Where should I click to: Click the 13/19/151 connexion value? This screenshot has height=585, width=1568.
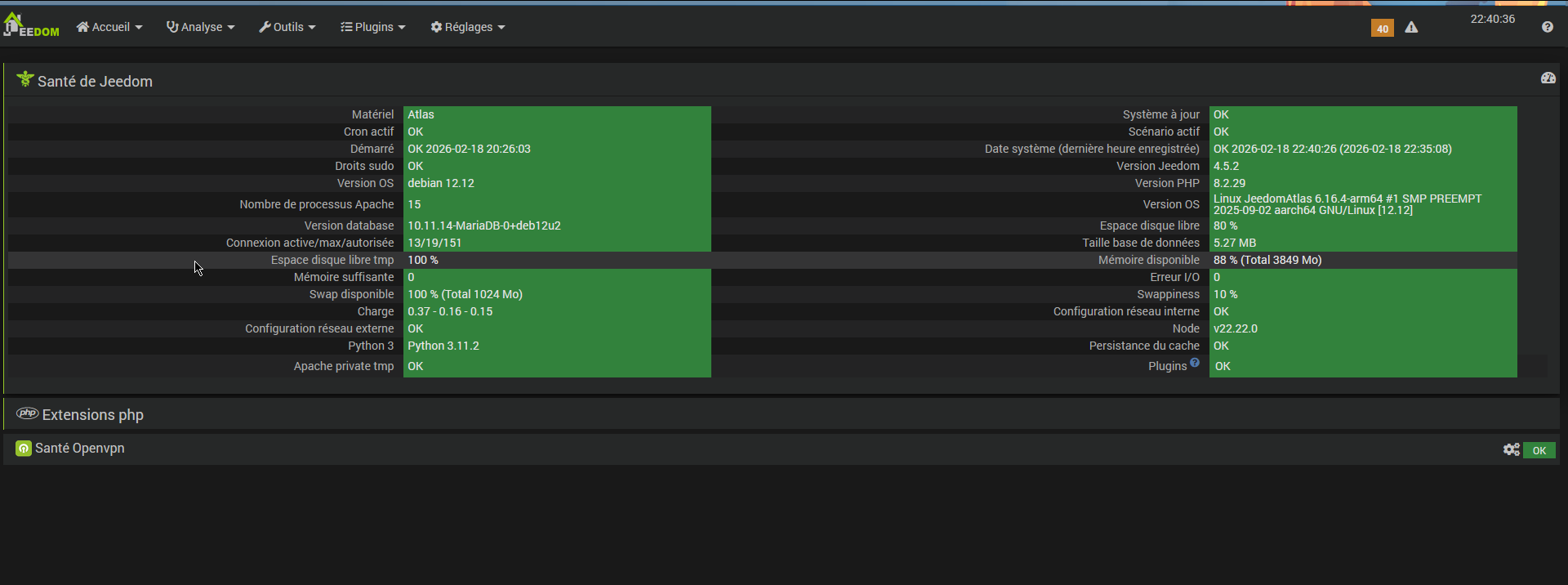tap(434, 243)
